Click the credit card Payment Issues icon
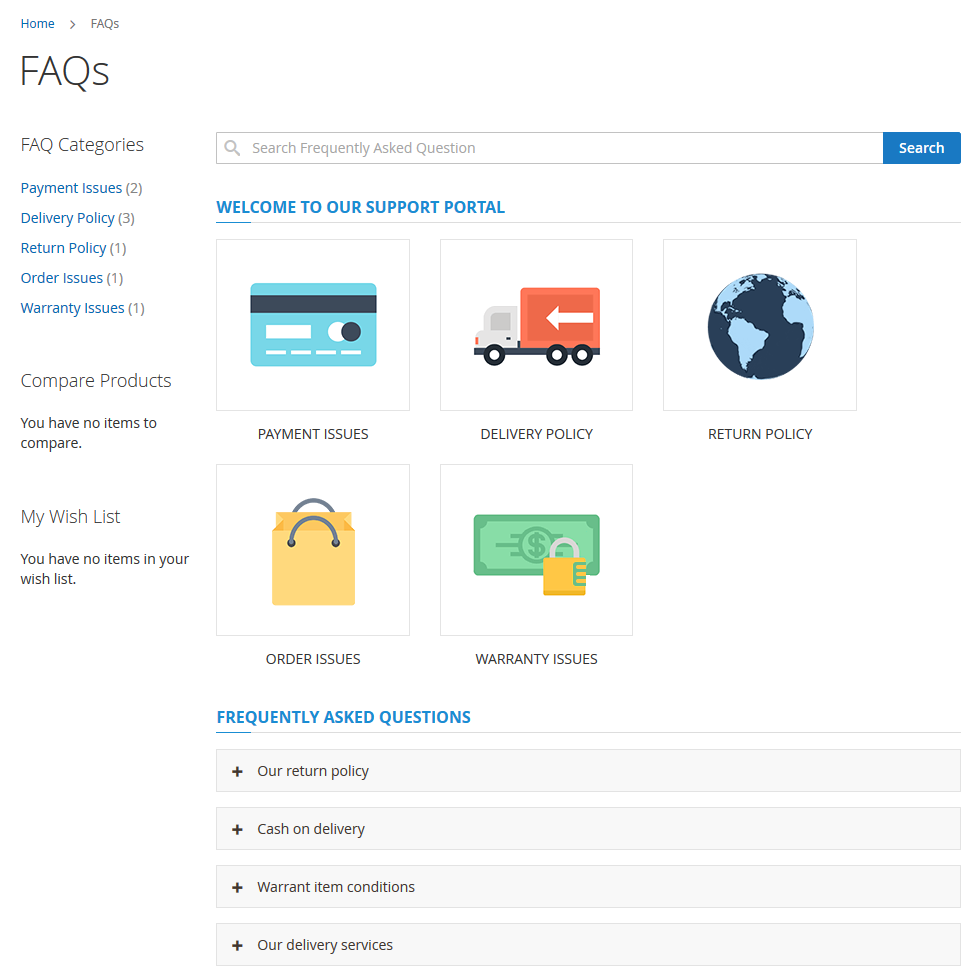Viewport: 980px width, 980px height. (313, 325)
